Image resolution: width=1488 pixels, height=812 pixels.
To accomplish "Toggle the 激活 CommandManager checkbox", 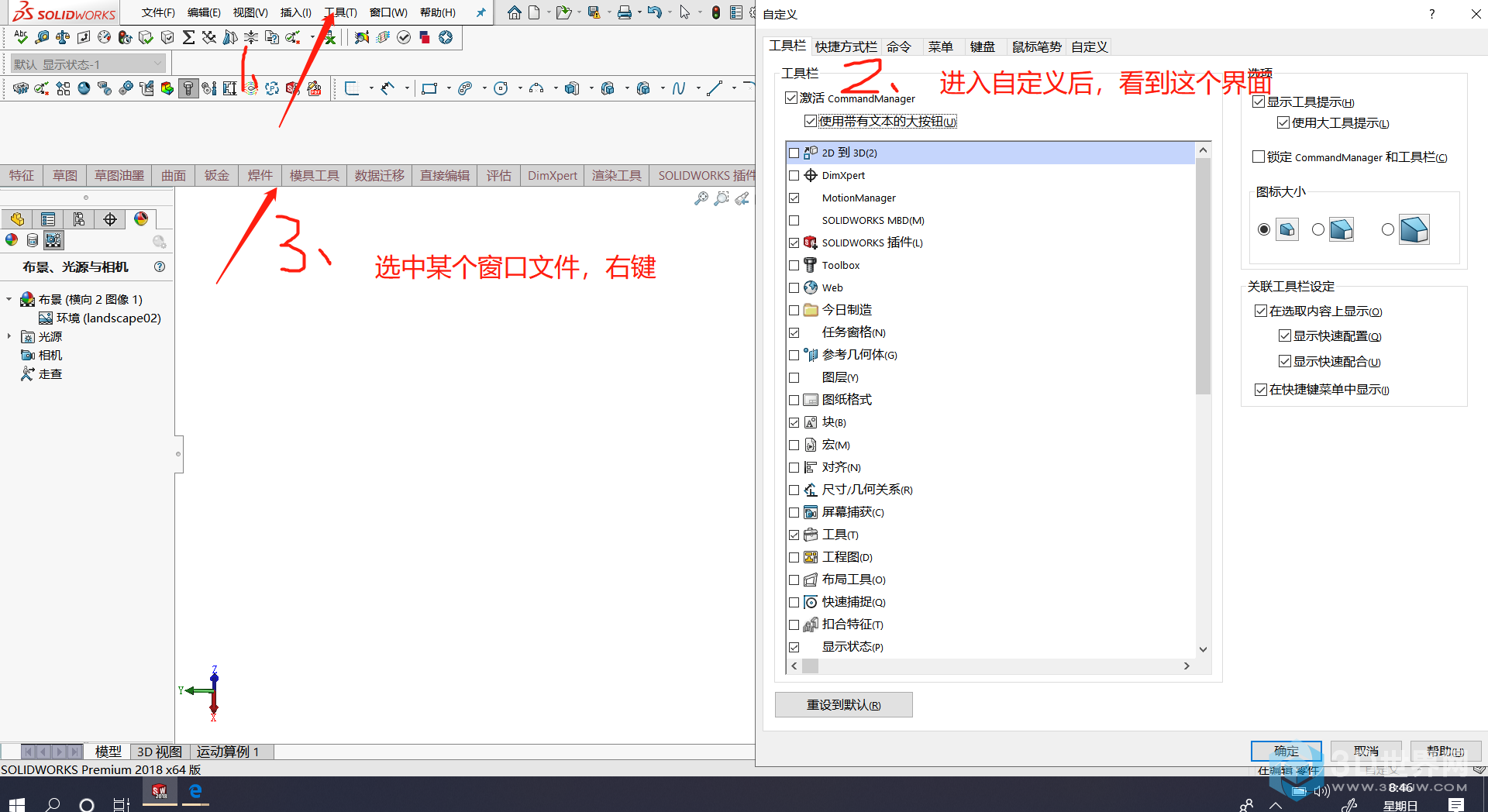I will click(791, 98).
